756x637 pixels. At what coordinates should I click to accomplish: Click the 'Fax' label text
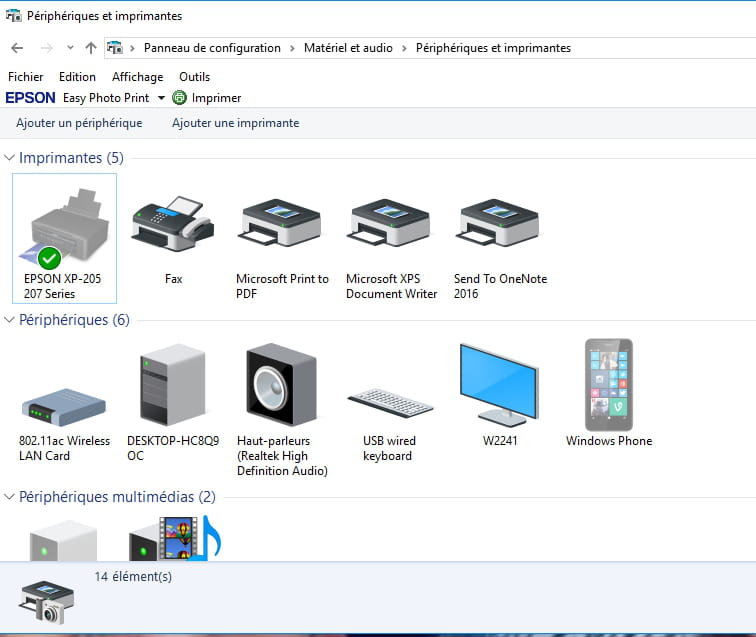click(x=174, y=279)
